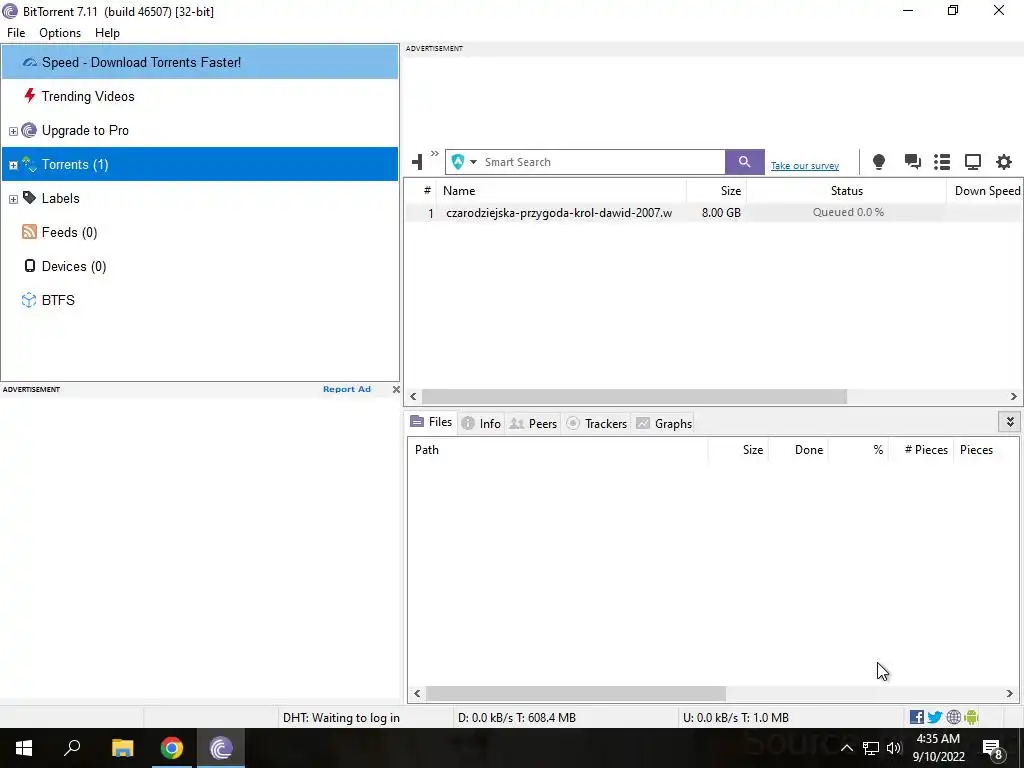Open the File menu
1024x768 pixels.
(16, 33)
